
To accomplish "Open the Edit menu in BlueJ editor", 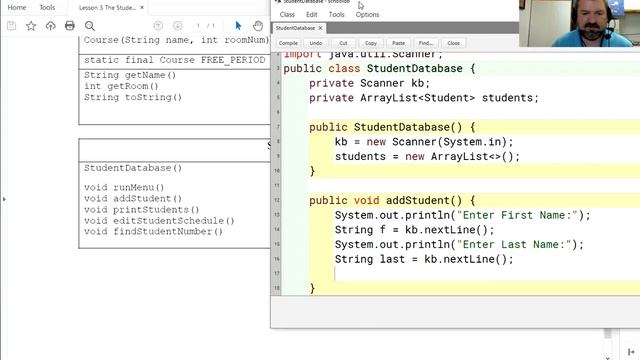I will coord(311,14).
